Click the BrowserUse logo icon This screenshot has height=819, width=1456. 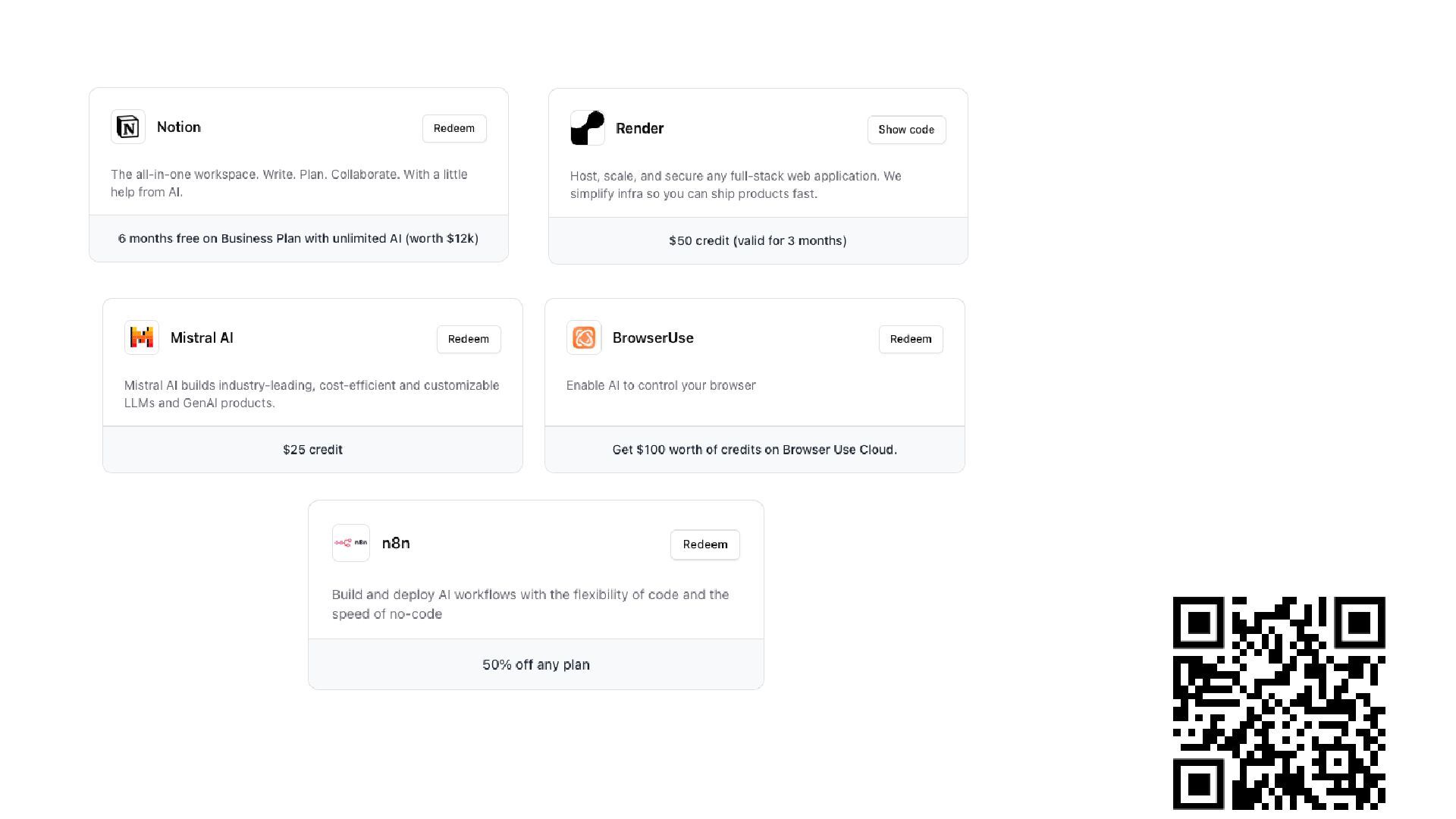[584, 337]
